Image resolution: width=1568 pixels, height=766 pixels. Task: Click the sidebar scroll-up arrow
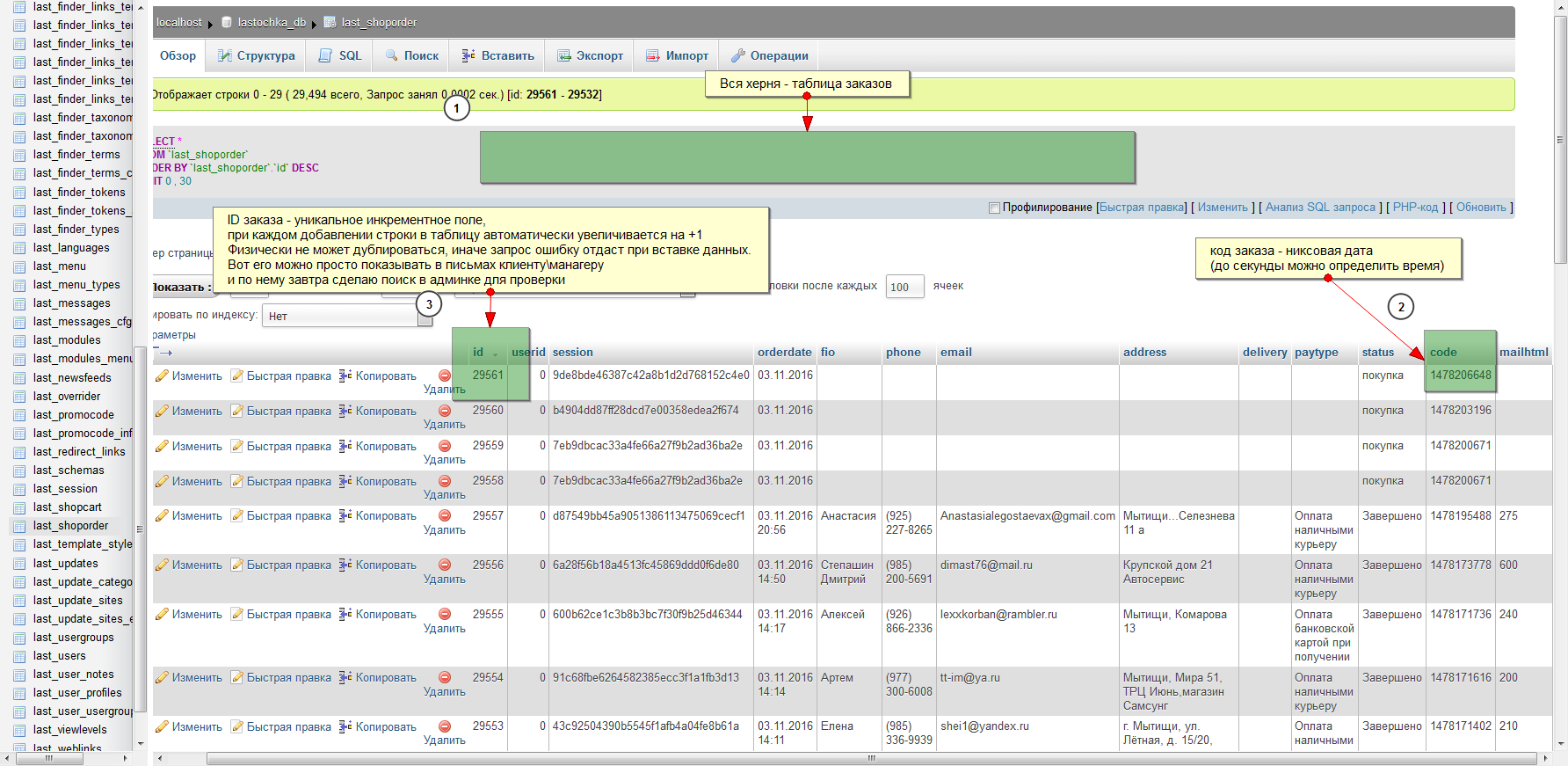pyautogui.click(x=141, y=7)
